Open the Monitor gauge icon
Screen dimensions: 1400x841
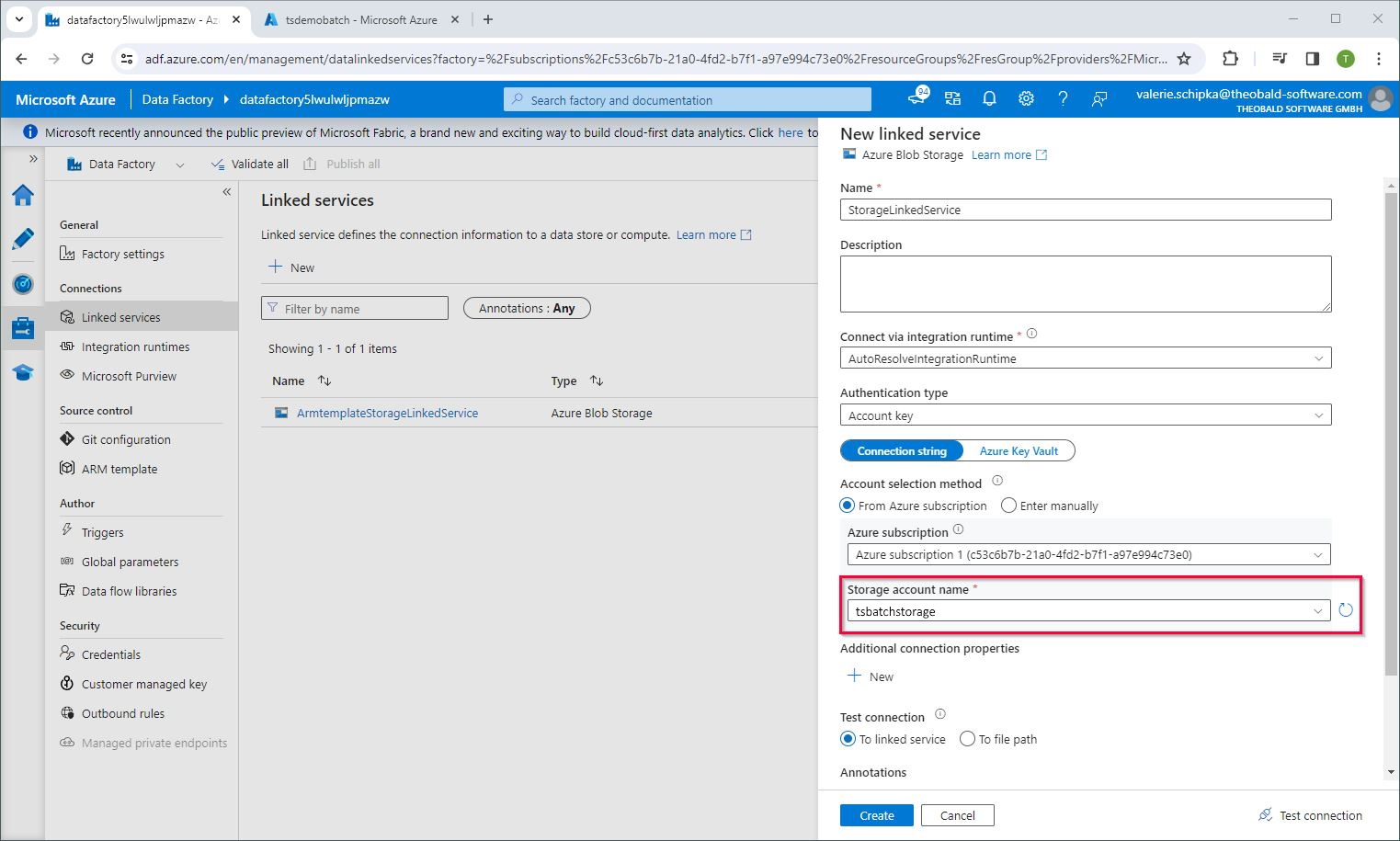[x=23, y=283]
